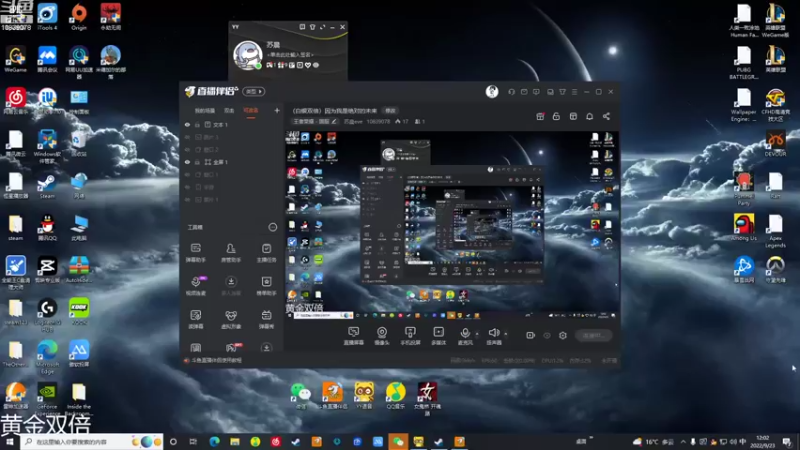Toggle lock on 全屏 1 layer

pos(197,162)
